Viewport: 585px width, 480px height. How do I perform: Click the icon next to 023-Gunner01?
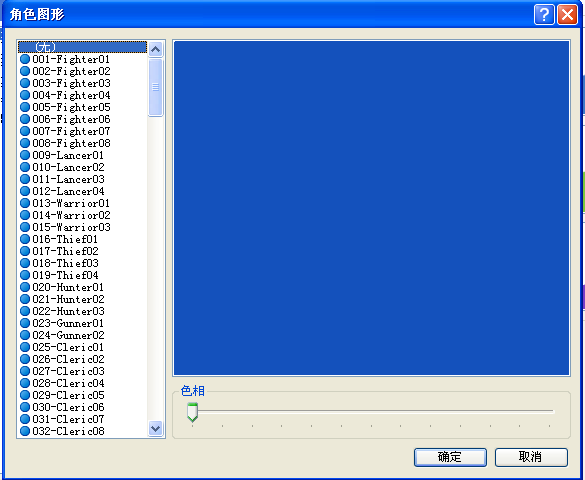tap(25, 323)
